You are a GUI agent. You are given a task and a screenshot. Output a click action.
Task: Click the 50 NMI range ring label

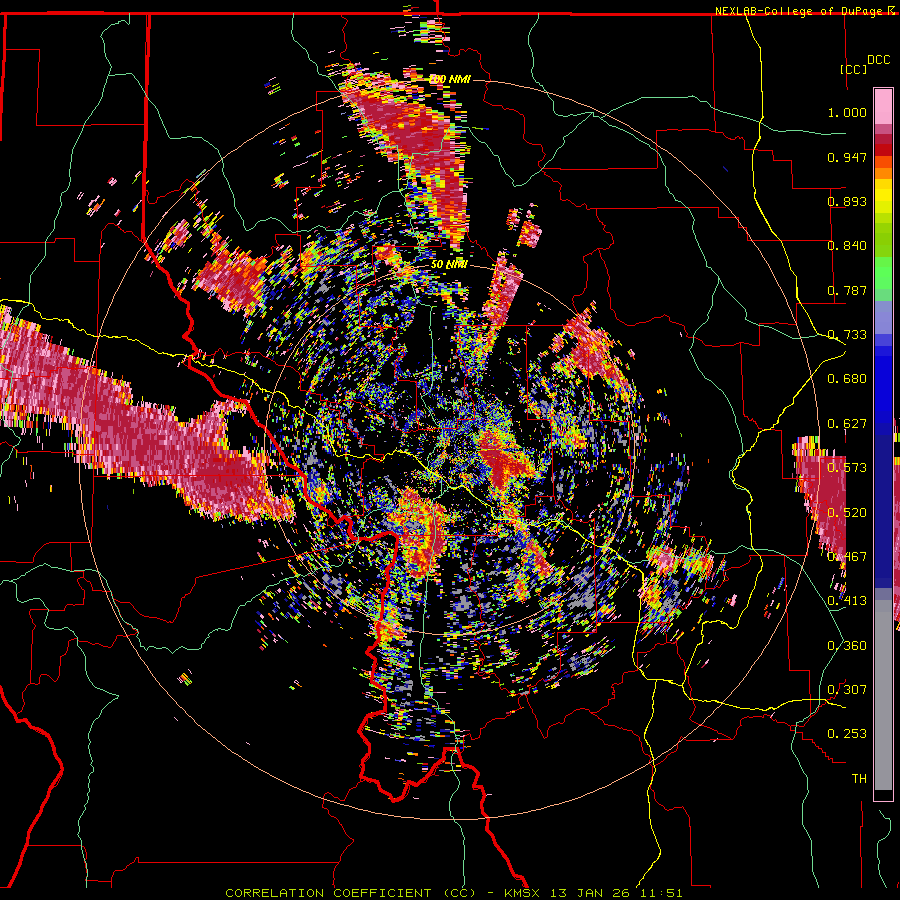coord(449,265)
